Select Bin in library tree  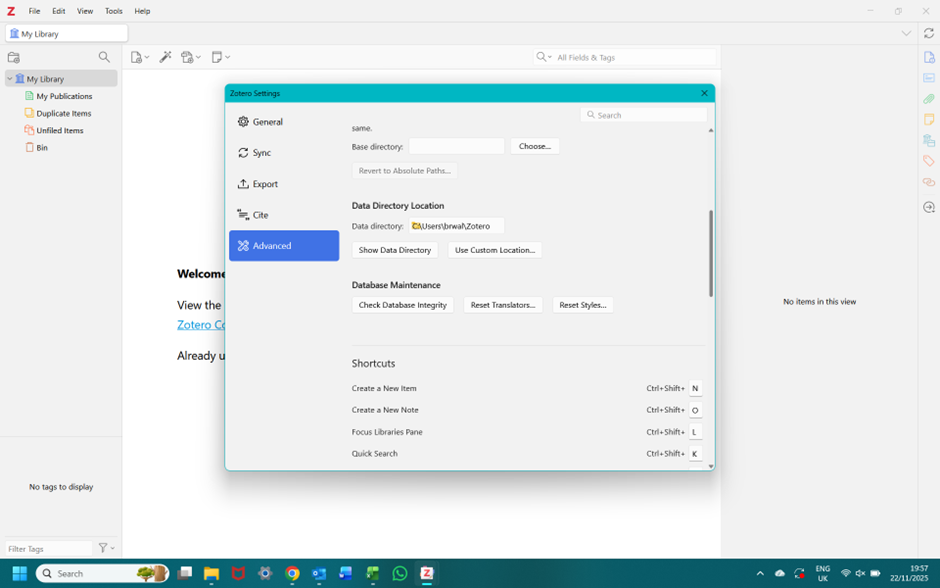[42, 147]
